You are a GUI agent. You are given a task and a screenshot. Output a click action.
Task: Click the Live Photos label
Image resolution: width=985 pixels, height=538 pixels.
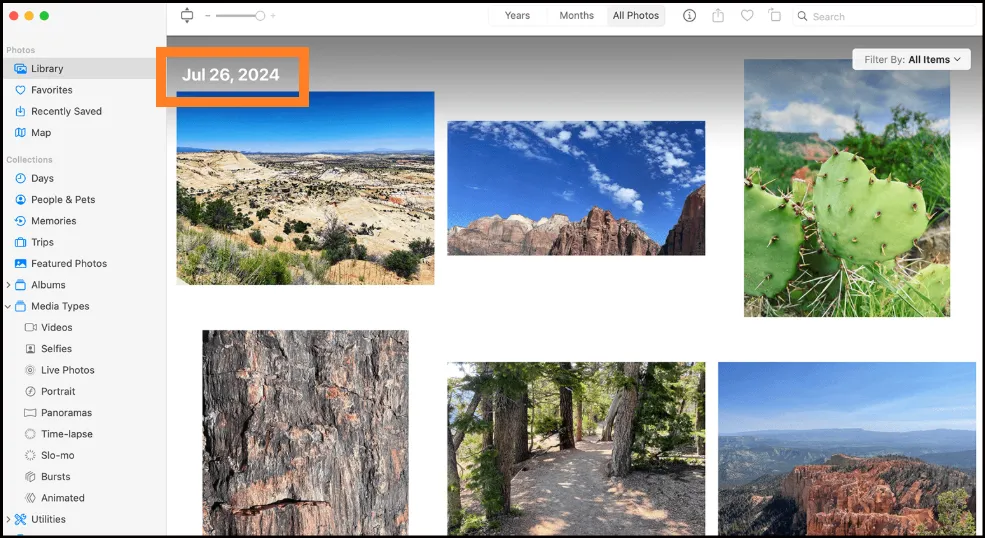point(68,370)
